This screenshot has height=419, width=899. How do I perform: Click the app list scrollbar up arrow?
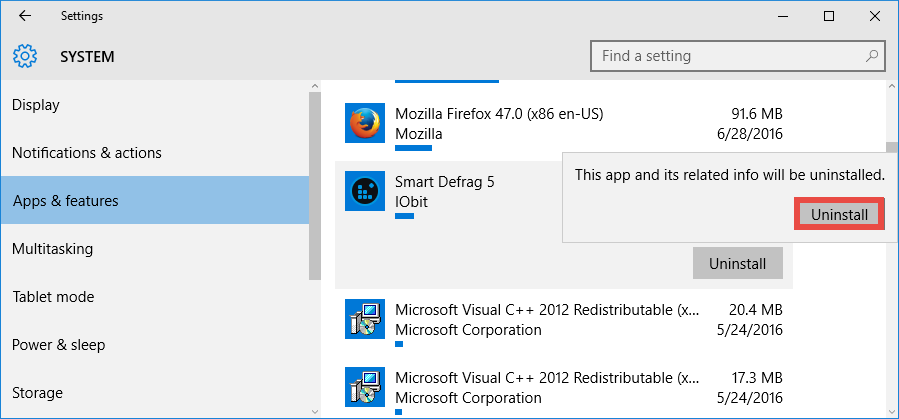point(891,86)
